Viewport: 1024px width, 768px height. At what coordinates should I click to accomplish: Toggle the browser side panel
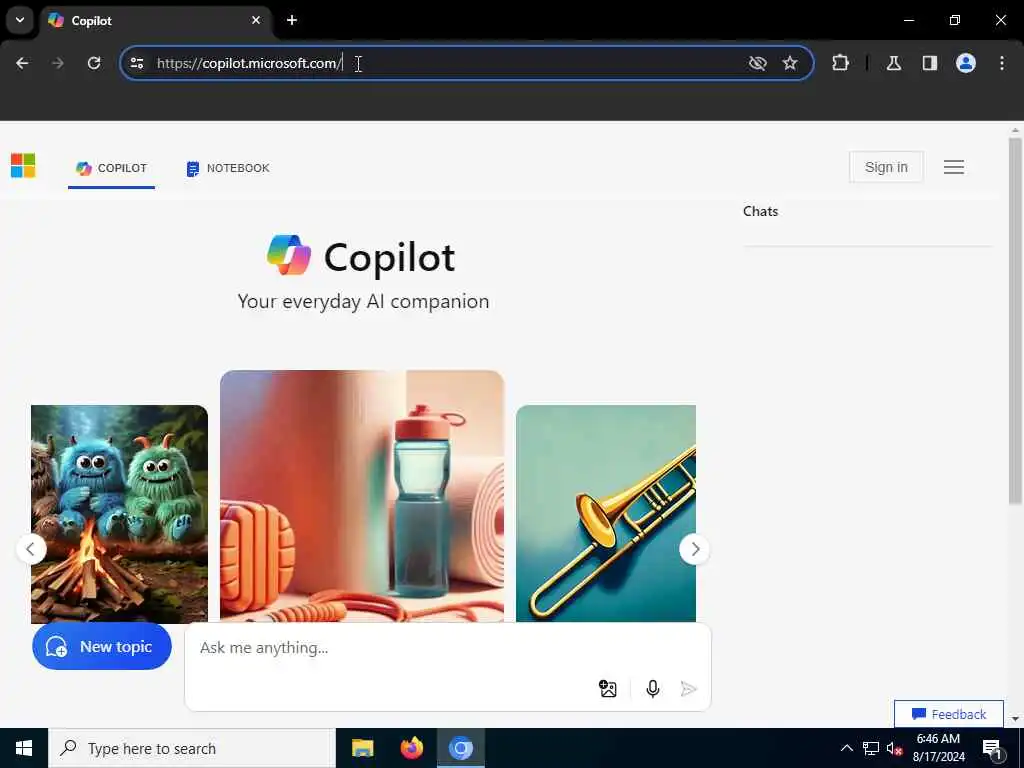pyautogui.click(x=930, y=63)
